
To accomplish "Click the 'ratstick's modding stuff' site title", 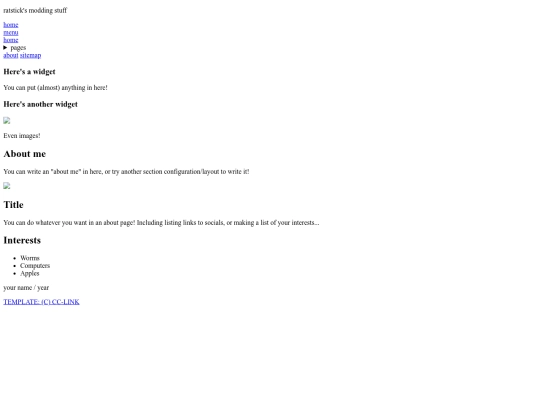I will [x=35, y=10].
